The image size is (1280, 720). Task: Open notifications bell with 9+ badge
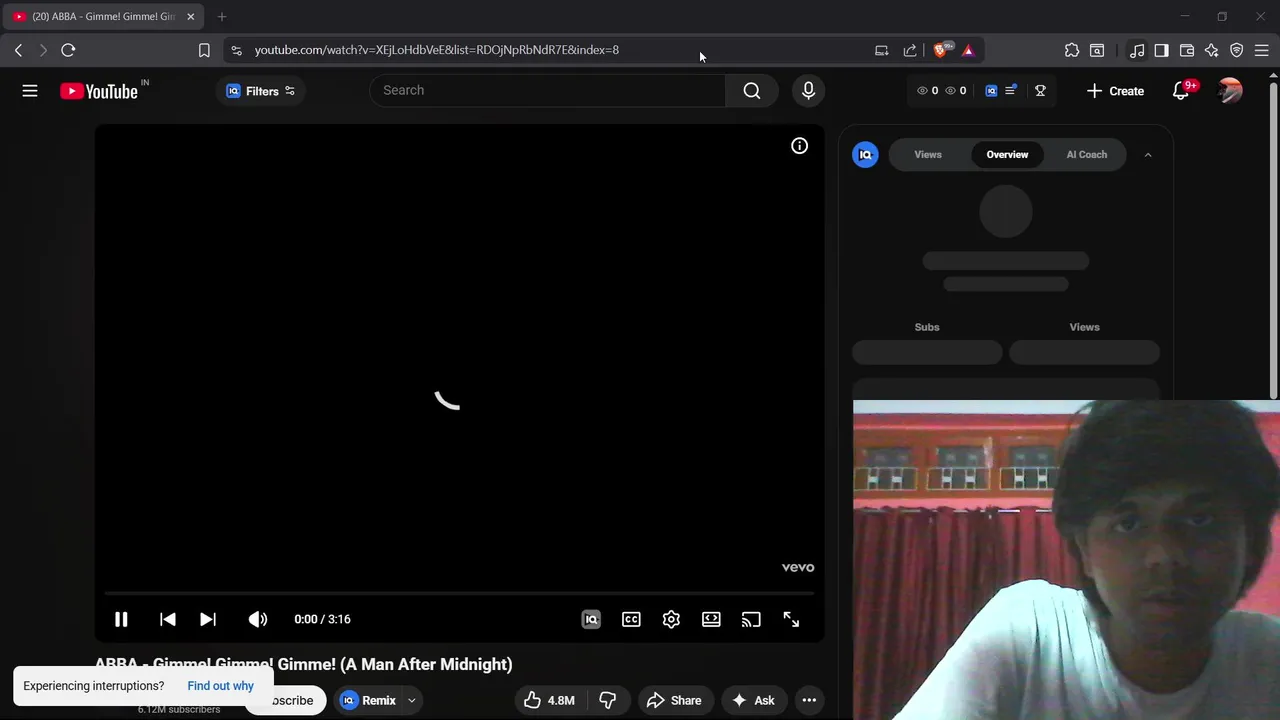1182,91
